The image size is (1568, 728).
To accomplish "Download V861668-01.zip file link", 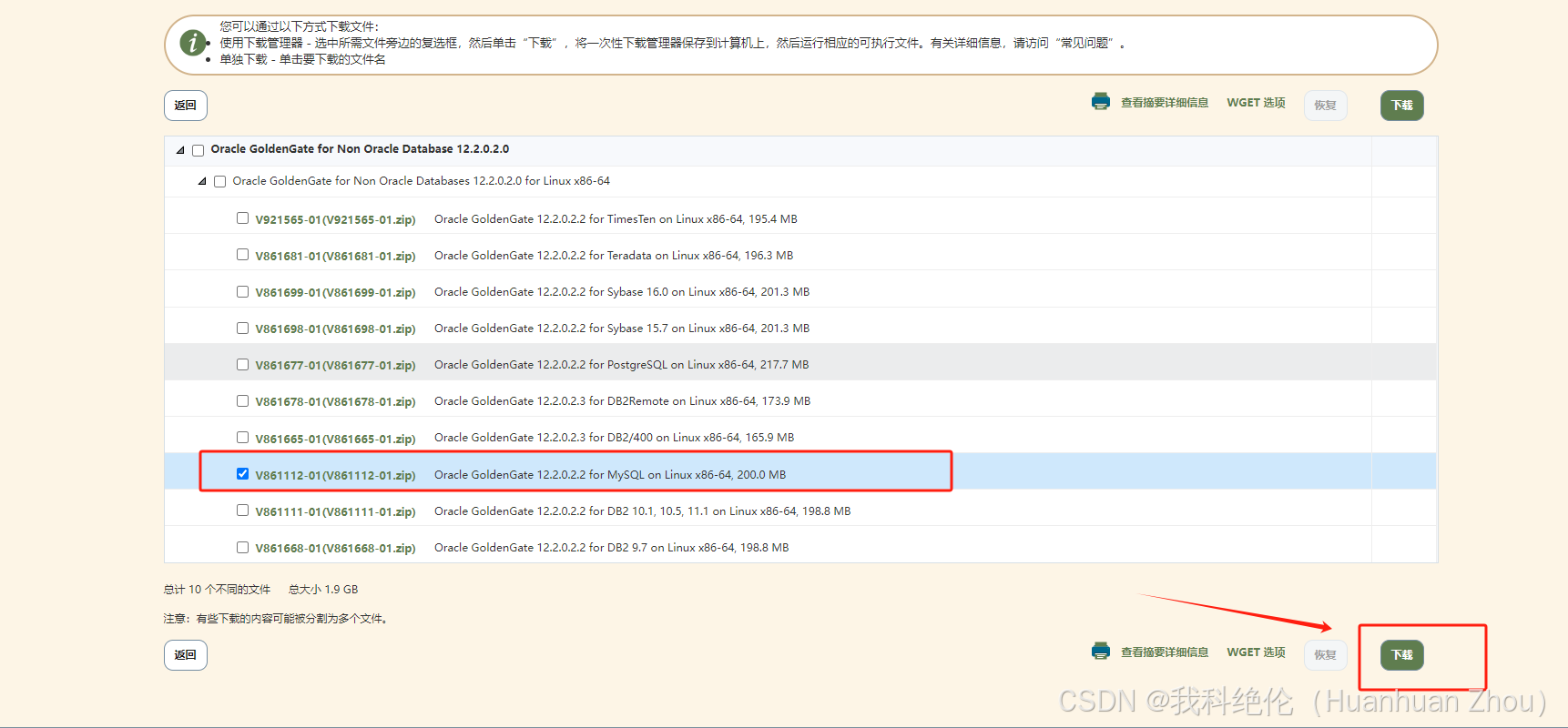I will click(x=335, y=548).
